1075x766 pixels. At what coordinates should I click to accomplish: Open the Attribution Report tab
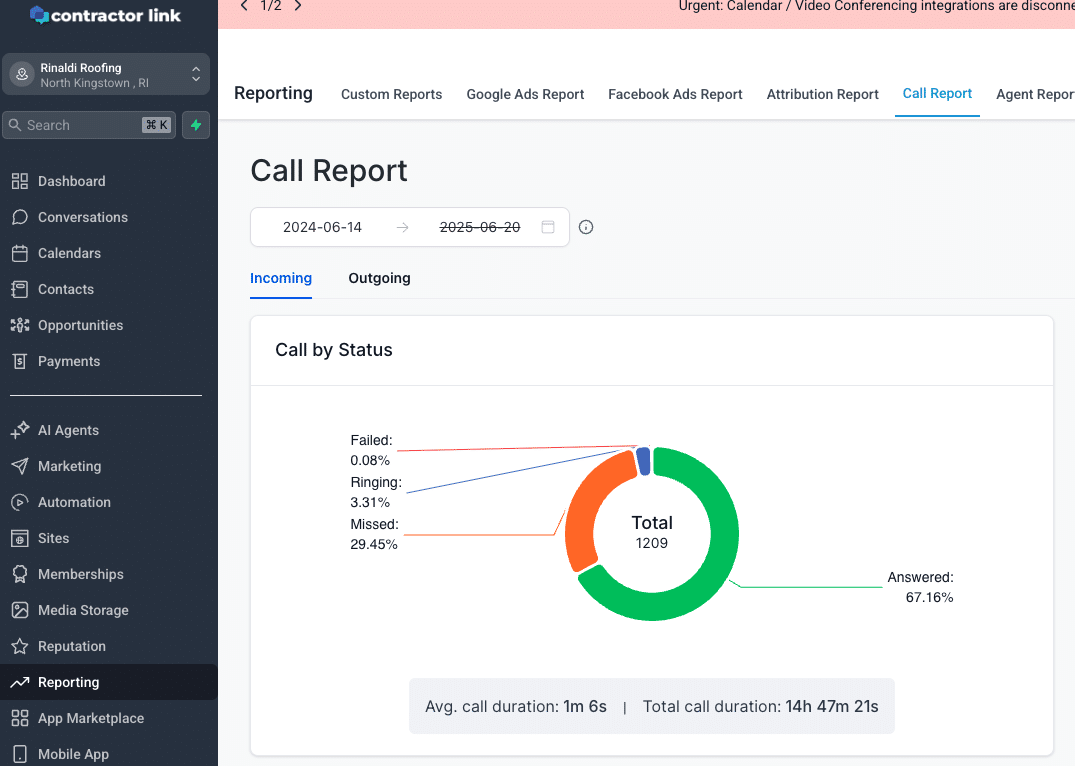pyautogui.click(x=822, y=94)
